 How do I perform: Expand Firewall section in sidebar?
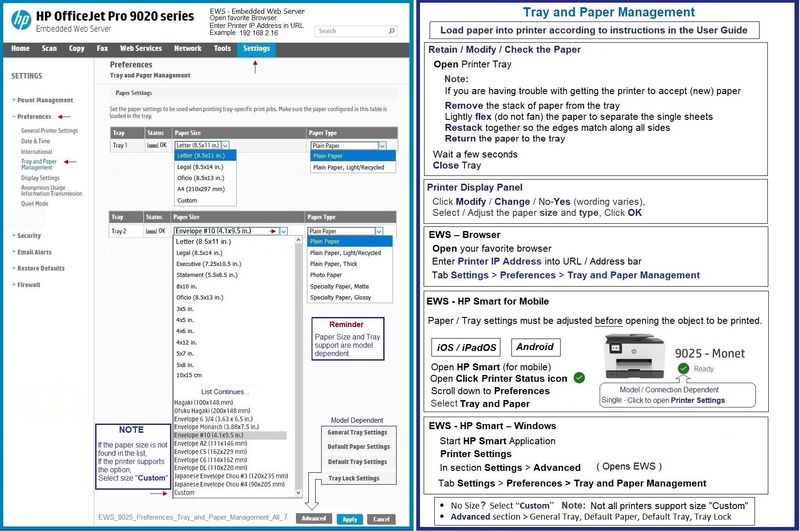[28, 285]
